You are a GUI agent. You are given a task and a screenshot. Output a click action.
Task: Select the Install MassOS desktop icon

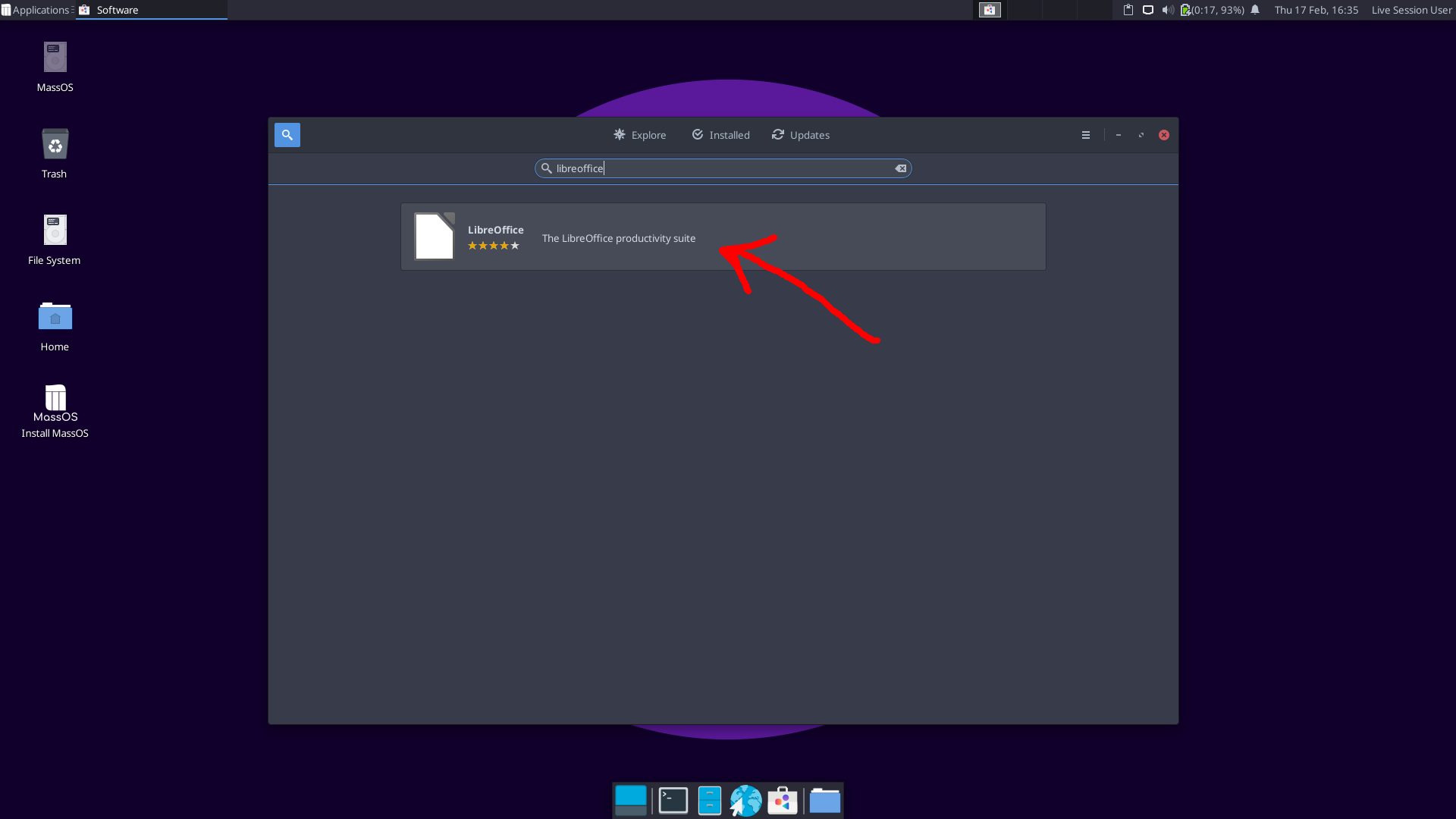(55, 412)
